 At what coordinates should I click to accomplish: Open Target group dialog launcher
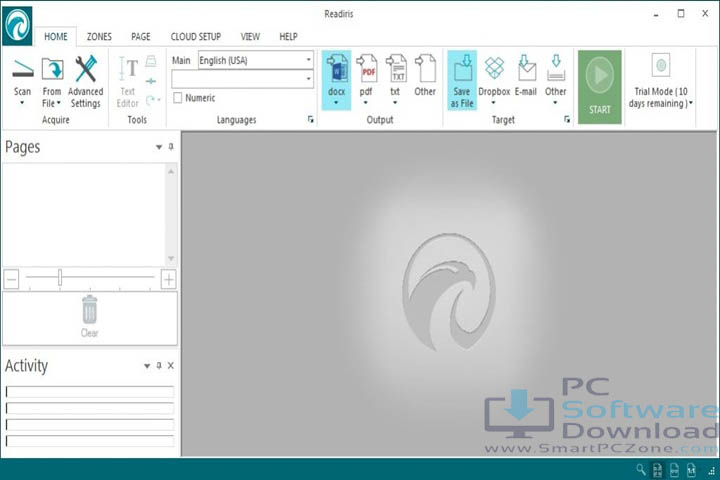[567, 119]
